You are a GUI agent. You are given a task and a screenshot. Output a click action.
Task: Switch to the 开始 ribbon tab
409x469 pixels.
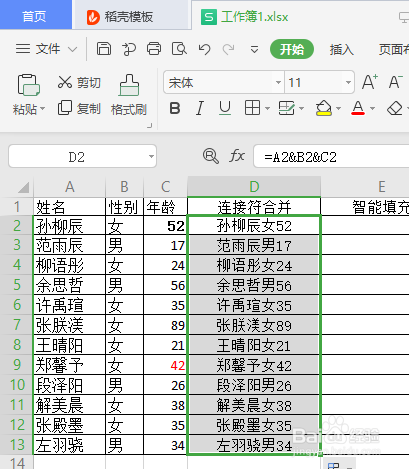292,49
